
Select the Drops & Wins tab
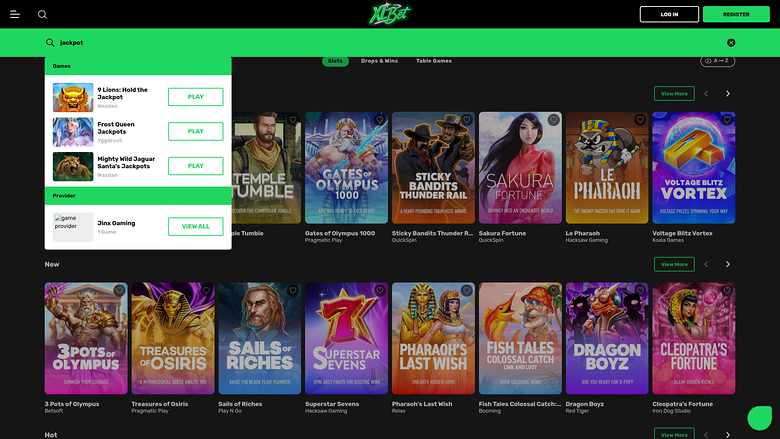point(379,61)
